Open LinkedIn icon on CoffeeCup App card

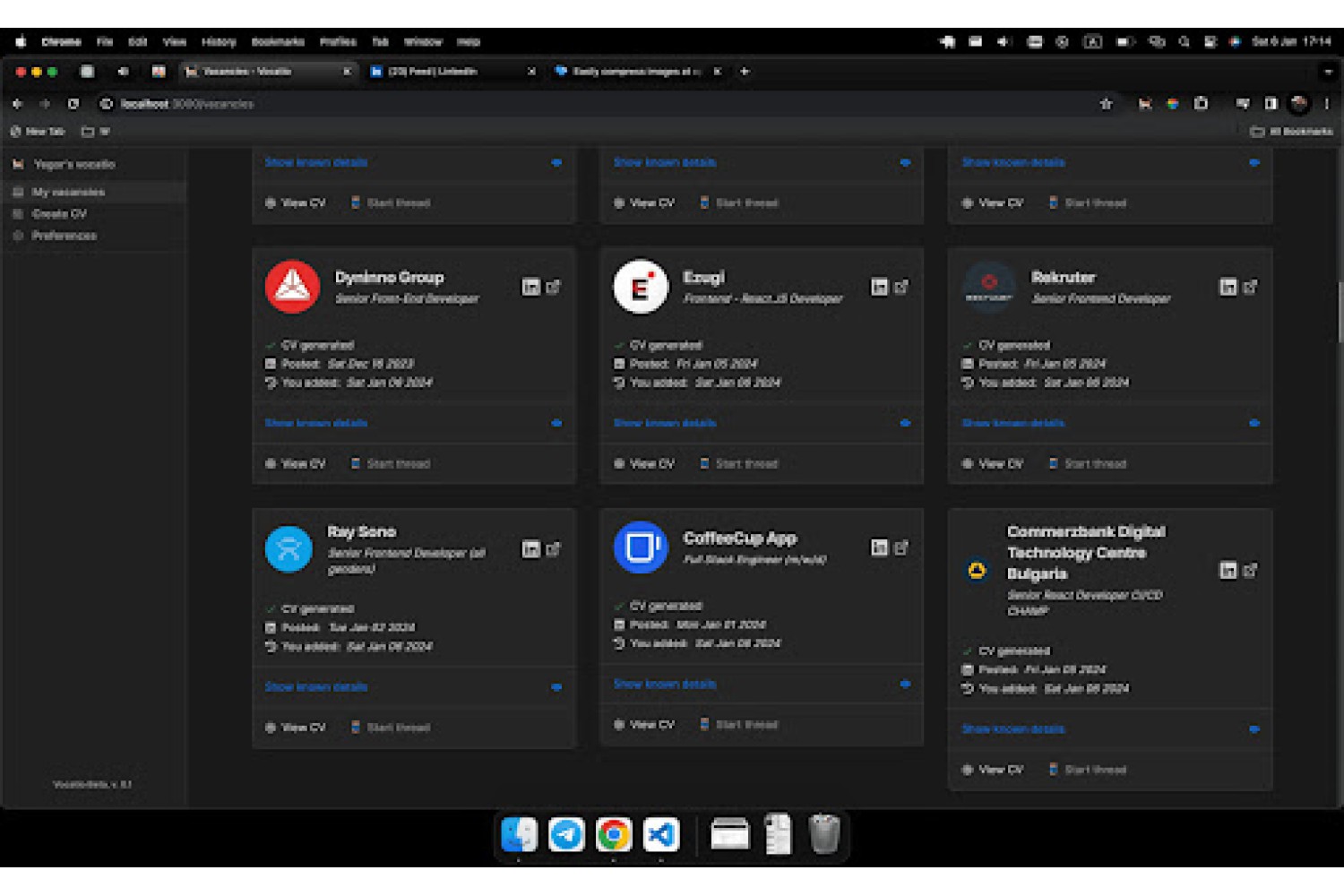click(x=880, y=547)
